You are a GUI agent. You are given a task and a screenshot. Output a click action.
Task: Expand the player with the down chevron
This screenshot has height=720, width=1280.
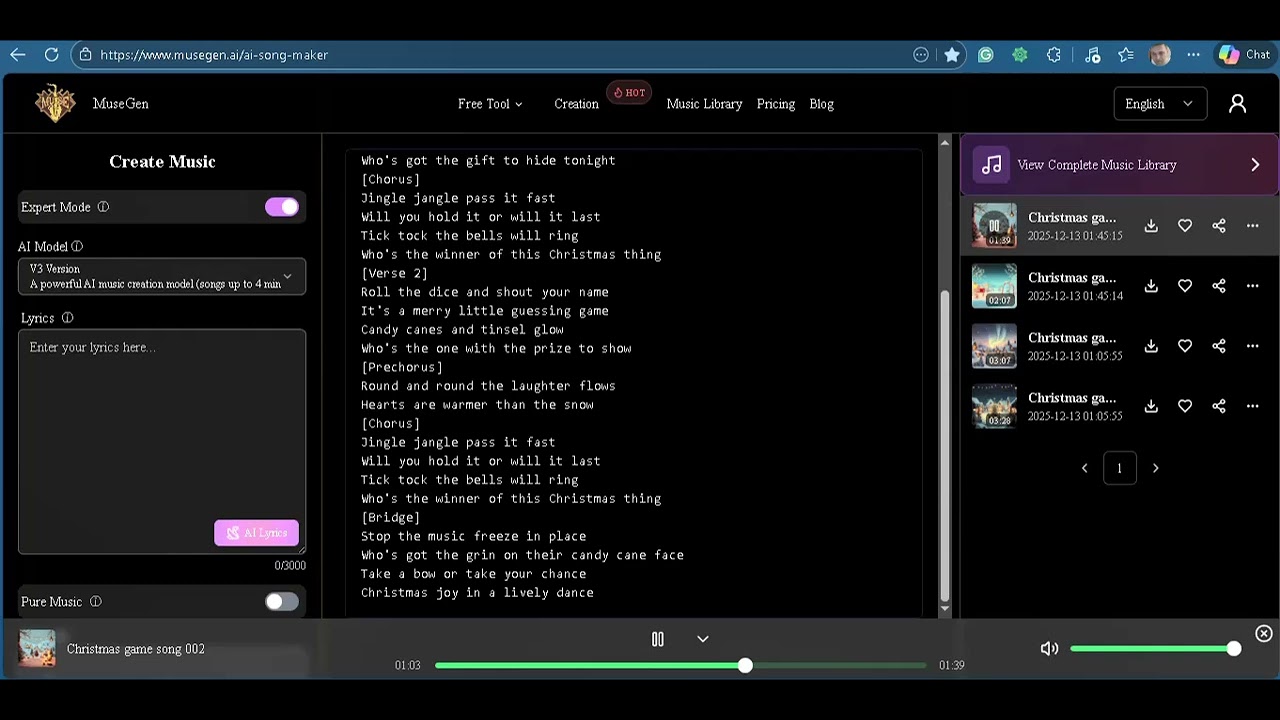click(x=703, y=639)
